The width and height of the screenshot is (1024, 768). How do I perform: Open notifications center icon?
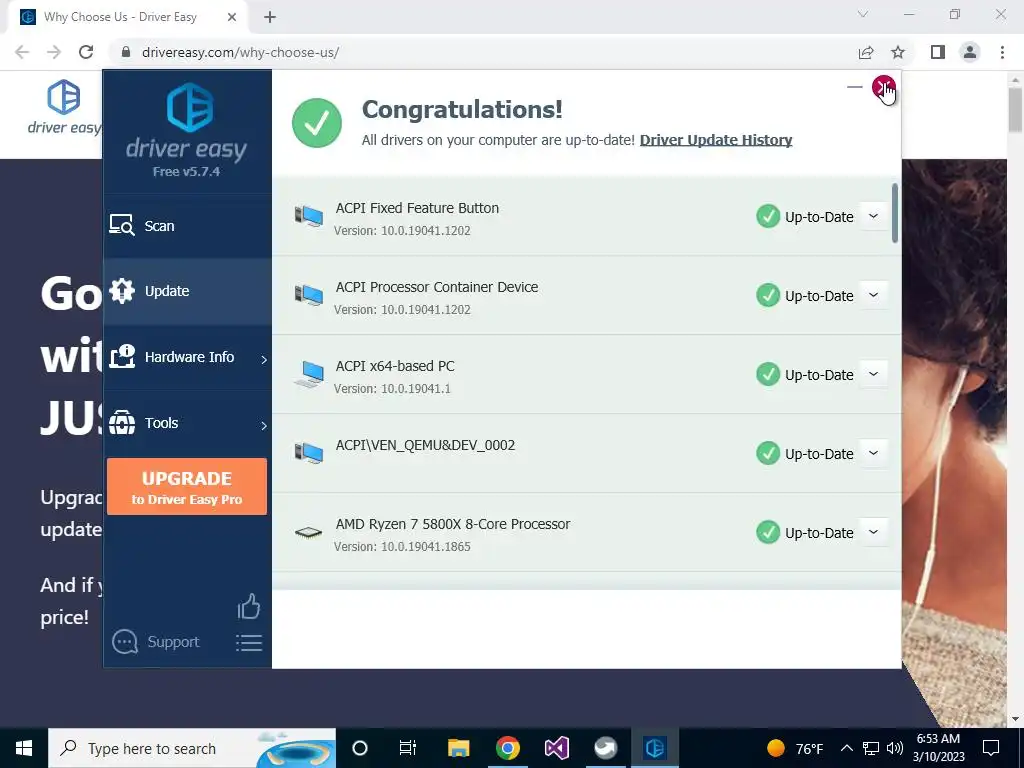pyautogui.click(x=991, y=748)
